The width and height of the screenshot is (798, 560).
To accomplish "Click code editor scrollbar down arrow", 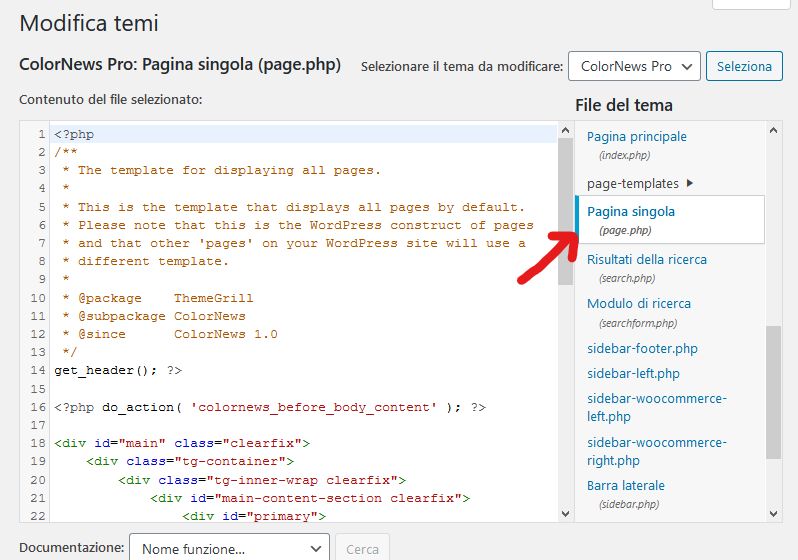I will click(x=565, y=514).
